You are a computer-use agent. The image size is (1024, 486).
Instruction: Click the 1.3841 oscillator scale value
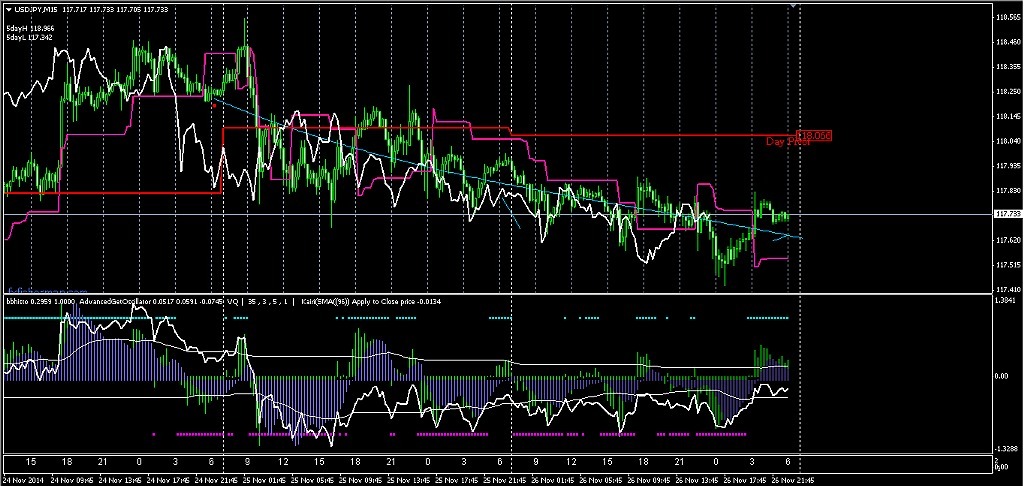tap(1008, 300)
